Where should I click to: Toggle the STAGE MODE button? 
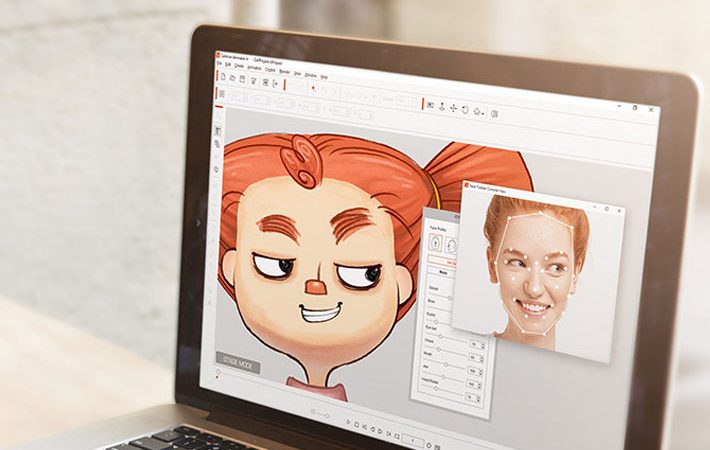click(239, 363)
